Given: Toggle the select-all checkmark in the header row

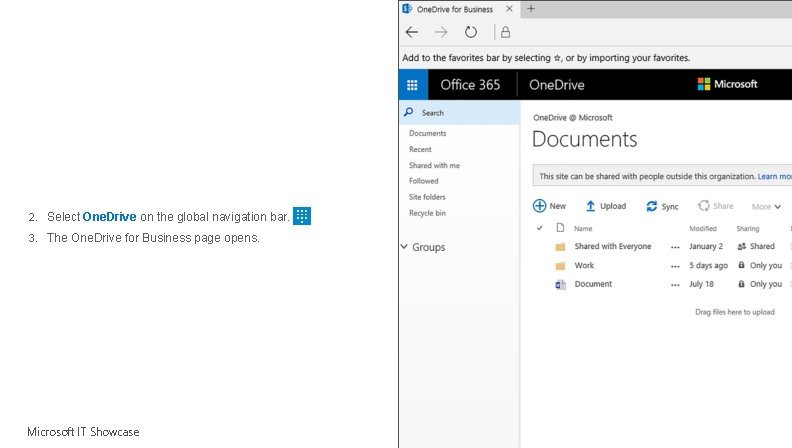Looking at the screenshot, I should pos(539,228).
